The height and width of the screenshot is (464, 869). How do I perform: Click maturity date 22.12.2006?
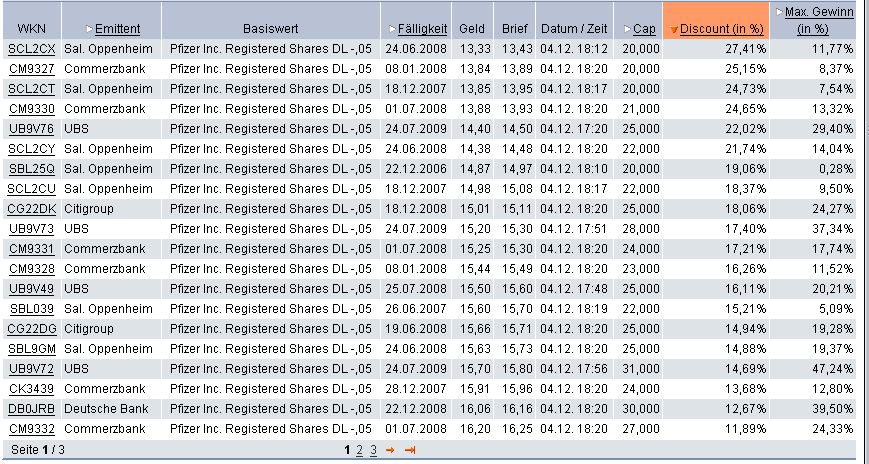pyautogui.click(x=416, y=169)
